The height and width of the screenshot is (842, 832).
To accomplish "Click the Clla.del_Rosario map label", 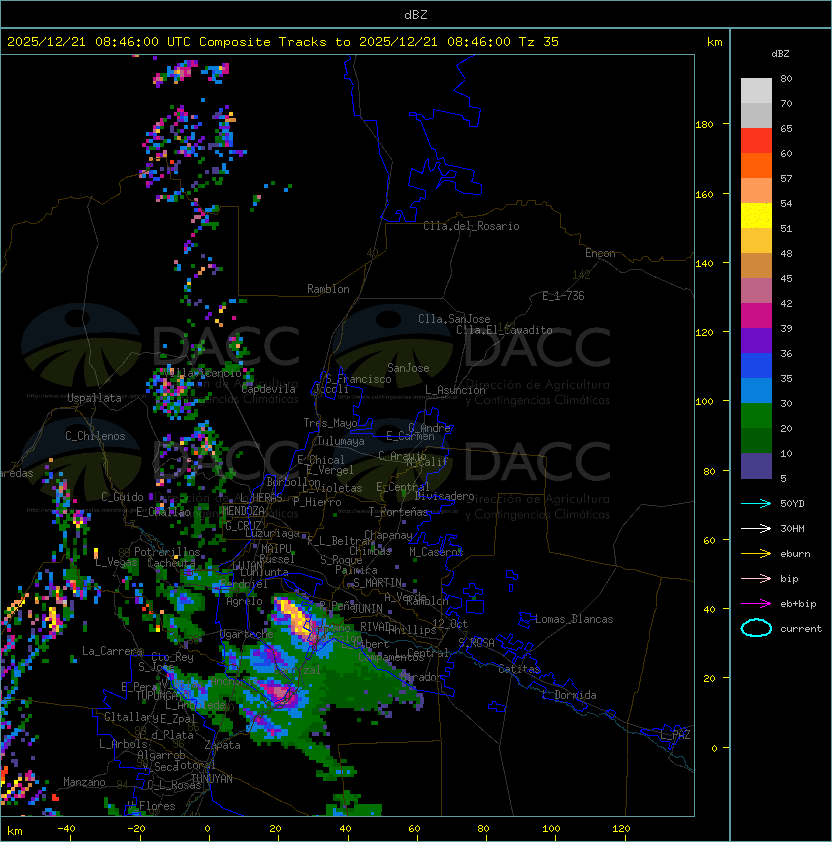I will 471,226.
